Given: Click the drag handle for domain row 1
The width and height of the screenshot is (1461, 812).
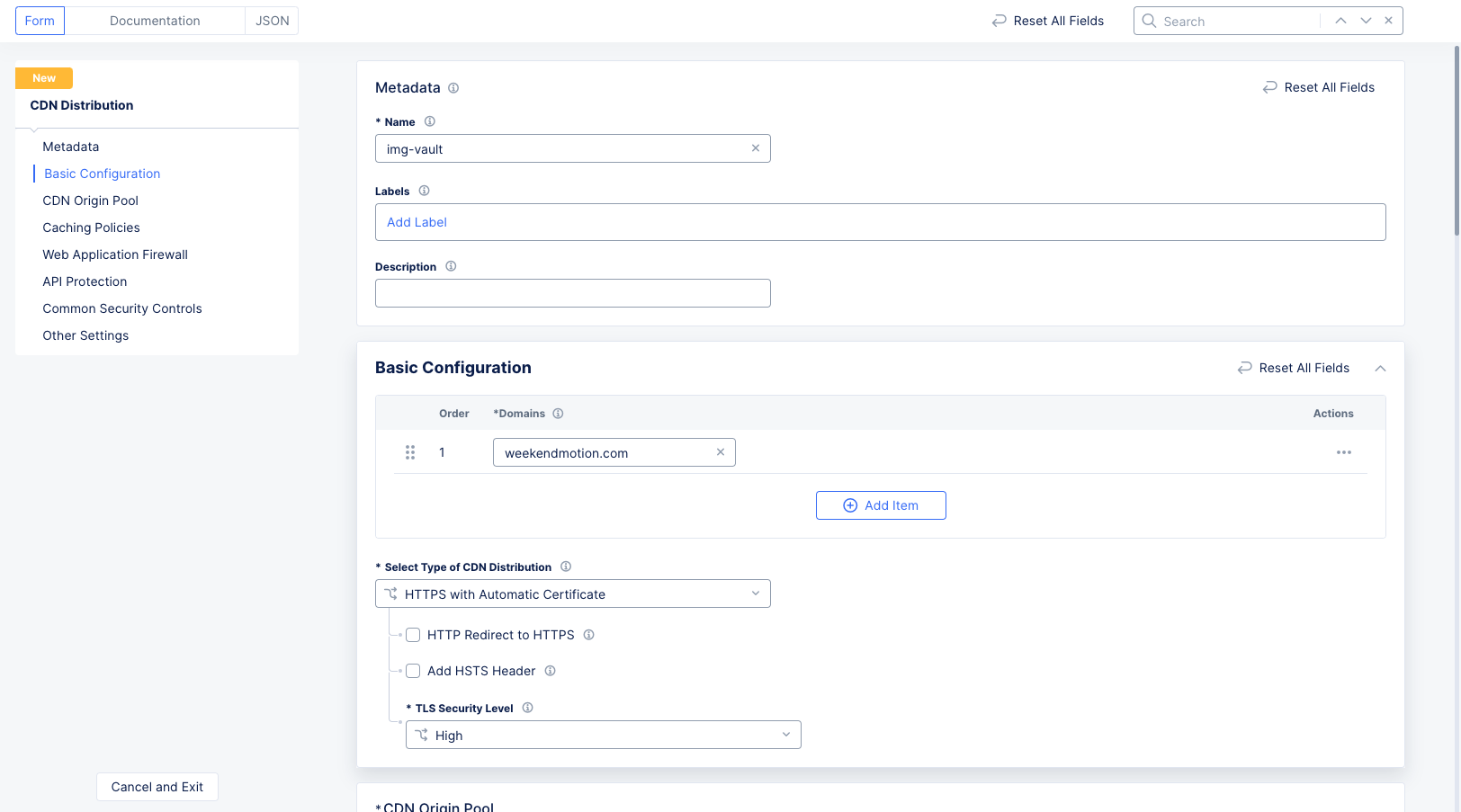Looking at the screenshot, I should pos(410,452).
